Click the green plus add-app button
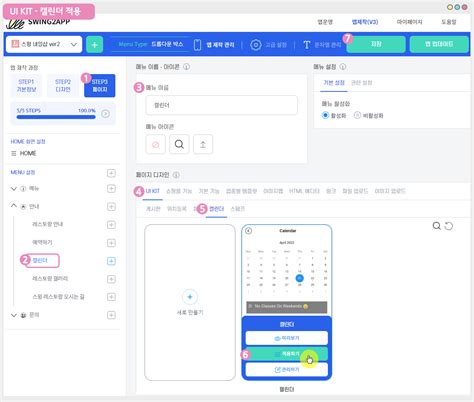Viewport: 474px width, 402px height. pyautogui.click(x=94, y=44)
